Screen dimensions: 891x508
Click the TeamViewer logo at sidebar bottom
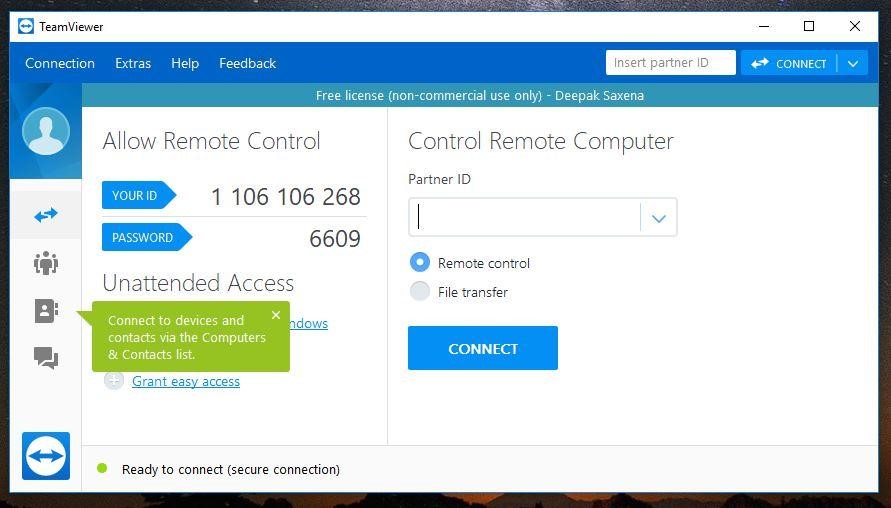[45, 456]
